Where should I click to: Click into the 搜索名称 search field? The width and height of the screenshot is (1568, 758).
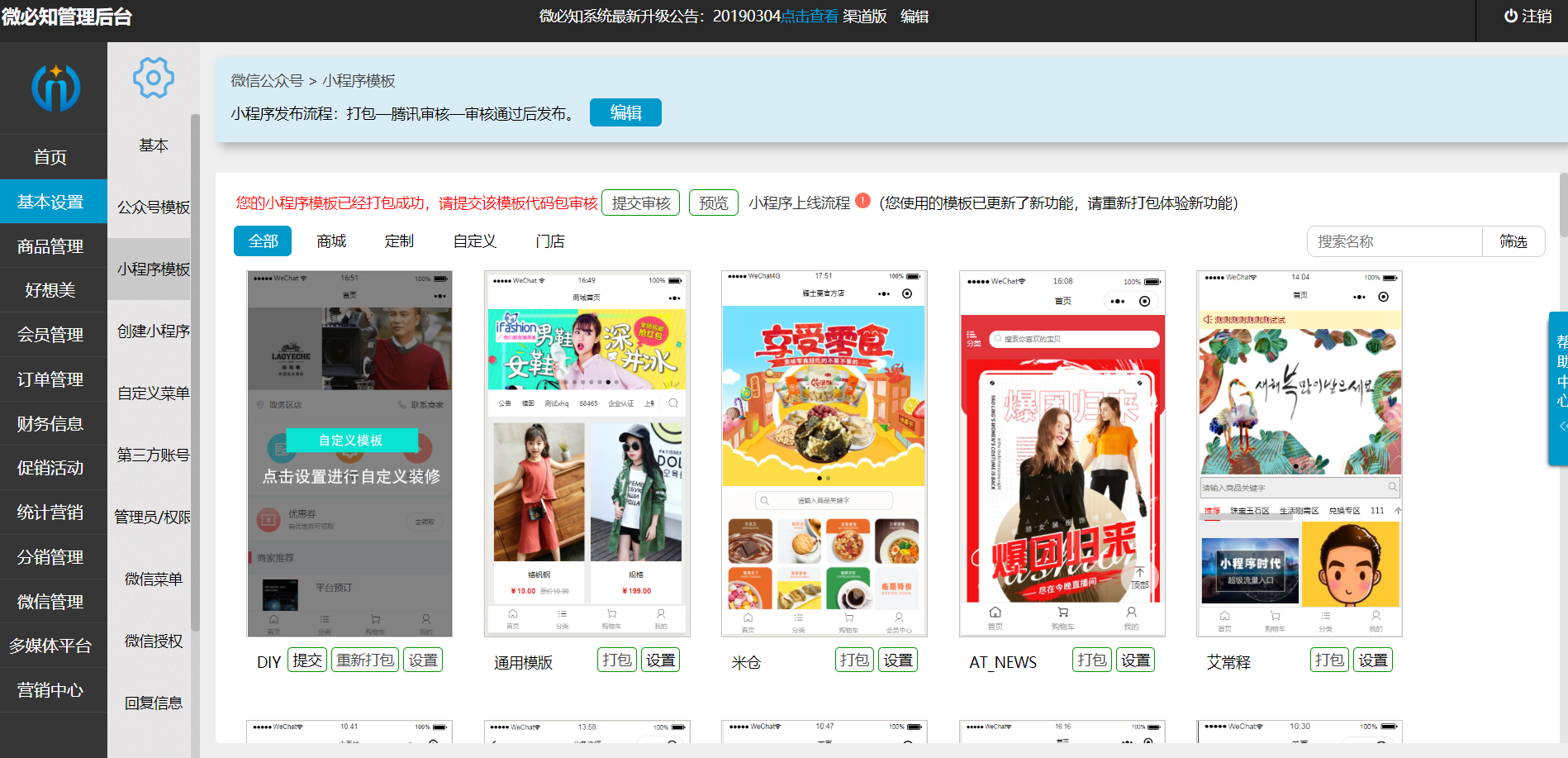1395,241
